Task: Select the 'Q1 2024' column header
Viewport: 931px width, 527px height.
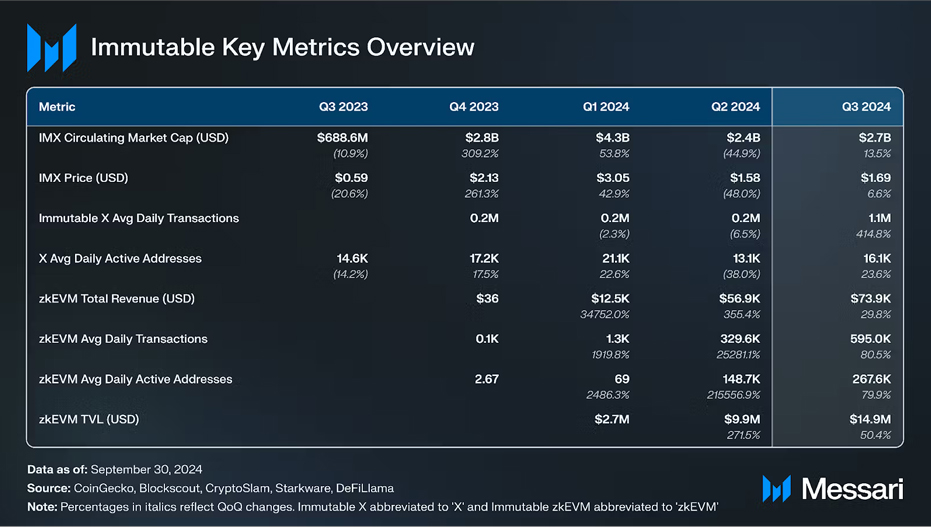Action: tap(606, 107)
